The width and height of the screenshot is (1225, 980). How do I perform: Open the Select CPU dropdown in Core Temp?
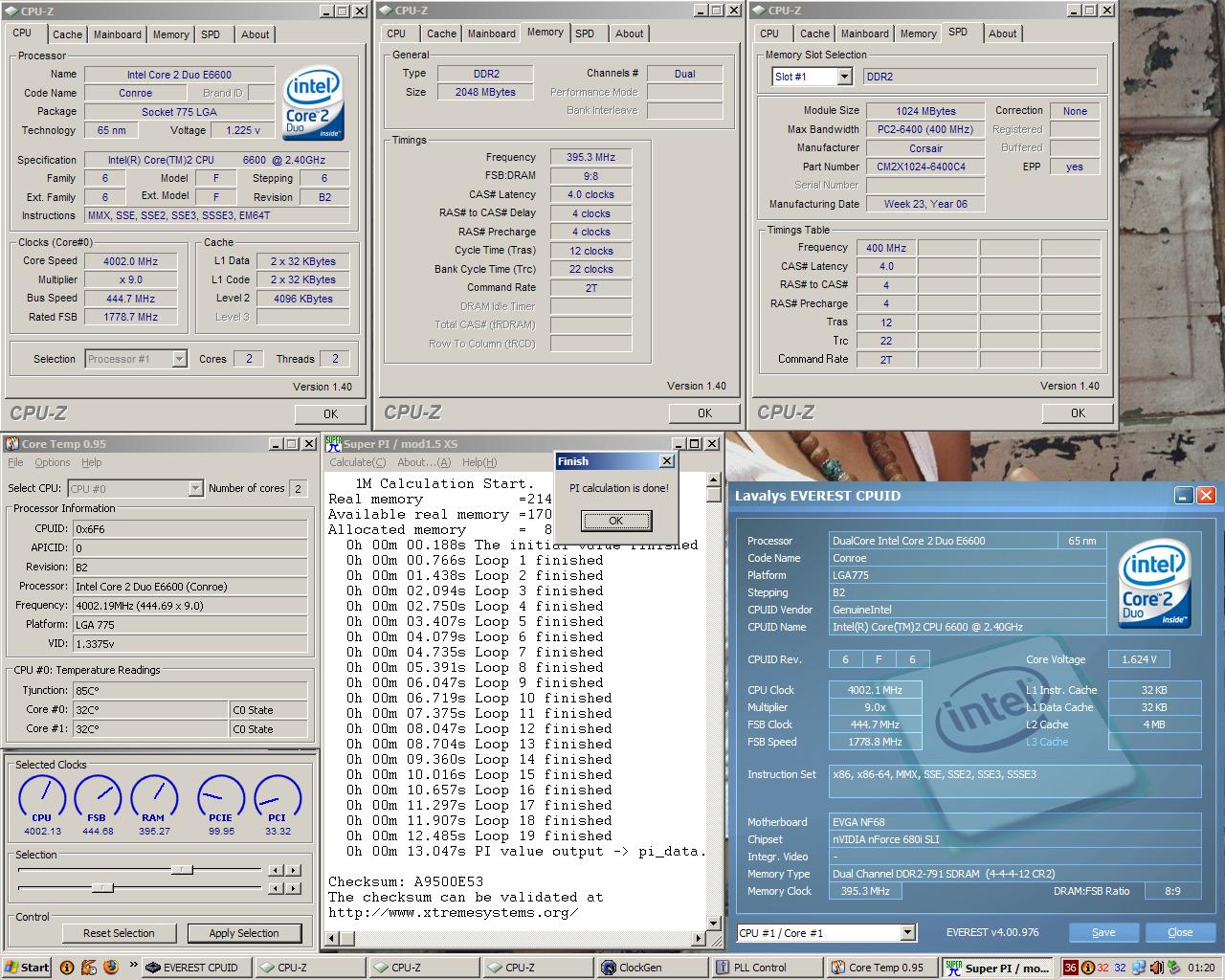click(x=195, y=489)
